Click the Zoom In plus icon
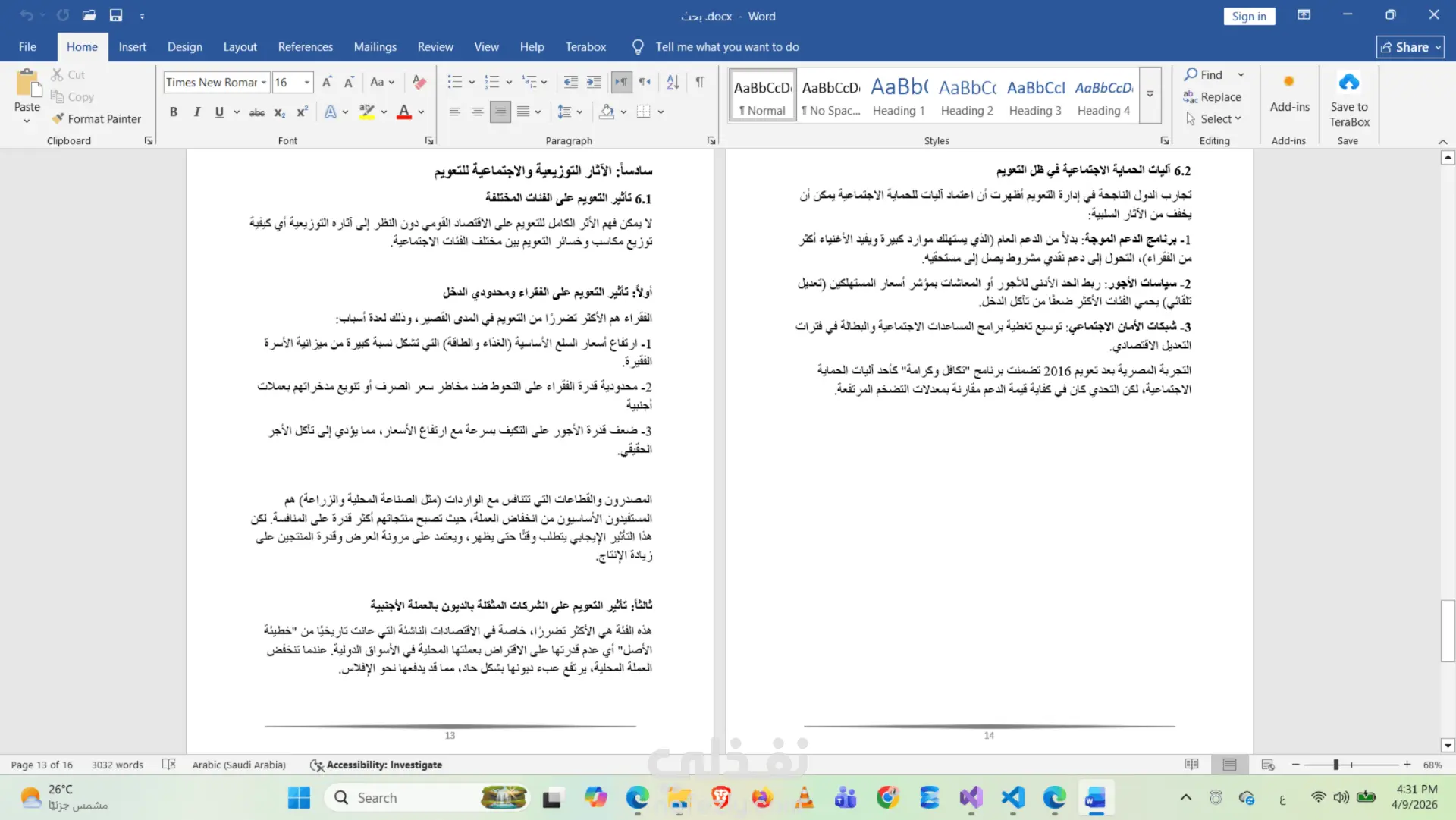The height and width of the screenshot is (820, 1456). (x=1407, y=765)
